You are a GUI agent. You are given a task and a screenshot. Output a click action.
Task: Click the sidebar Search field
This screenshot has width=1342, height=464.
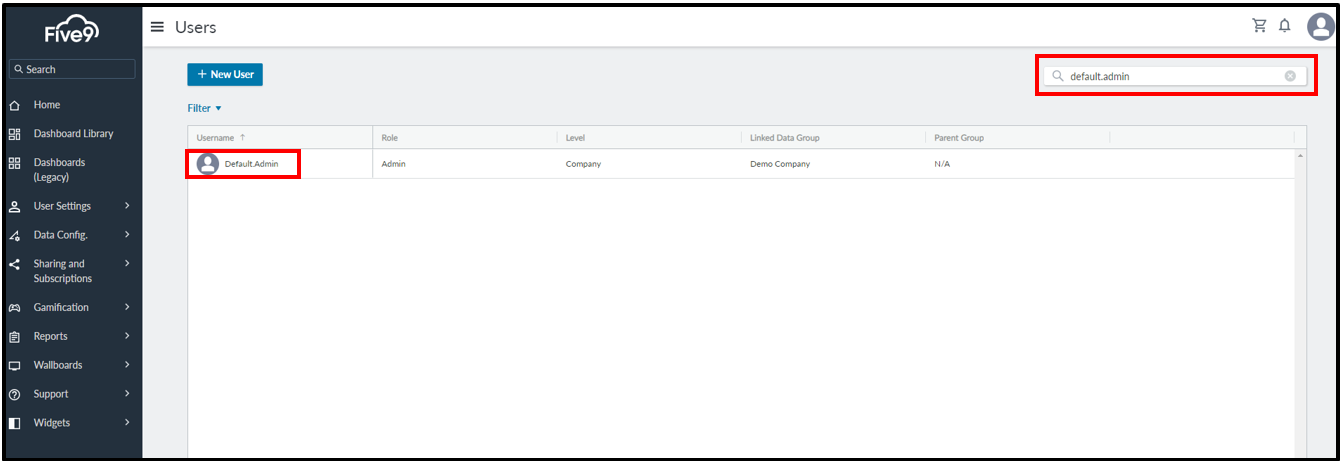click(72, 69)
